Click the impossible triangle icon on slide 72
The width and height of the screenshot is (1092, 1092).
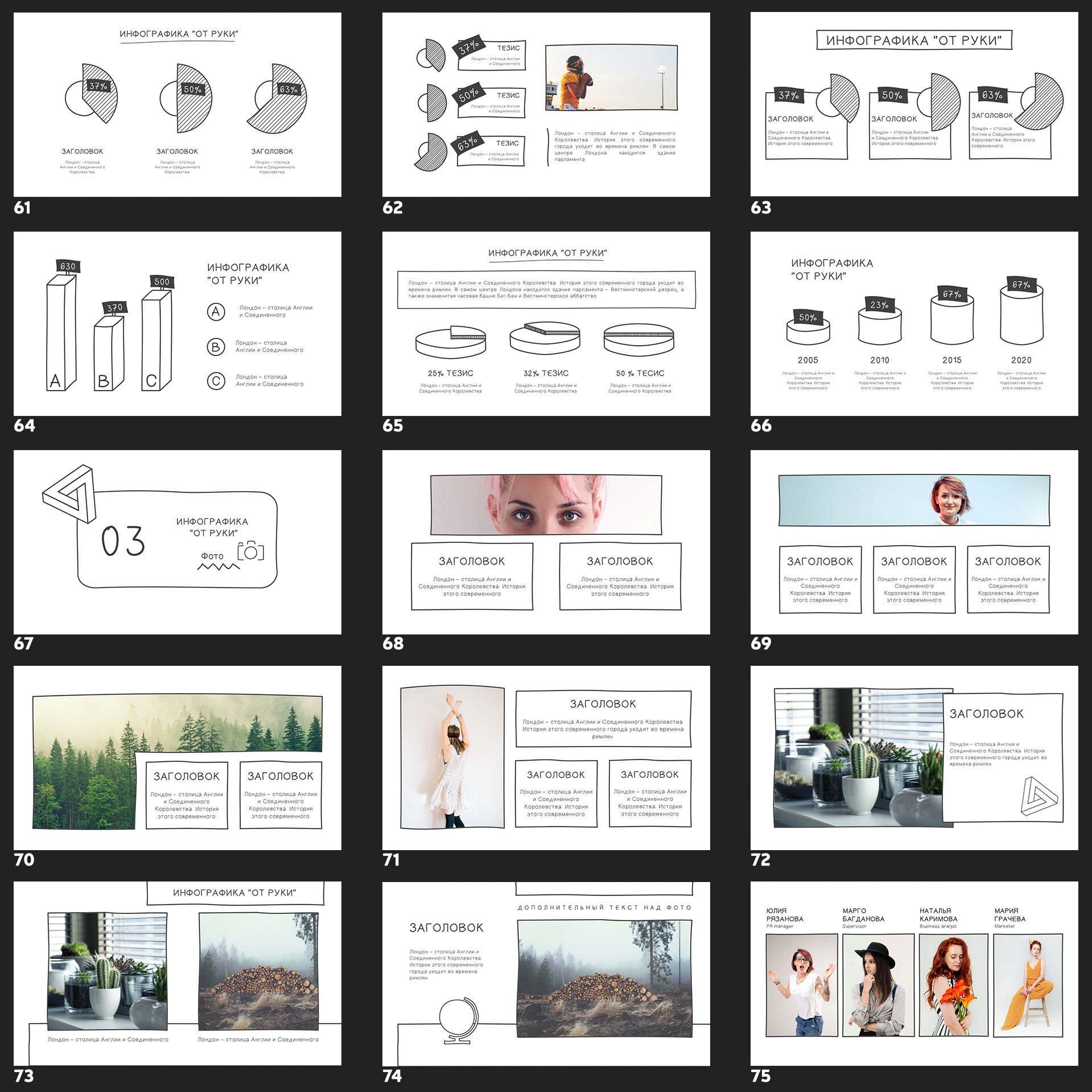[1039, 796]
